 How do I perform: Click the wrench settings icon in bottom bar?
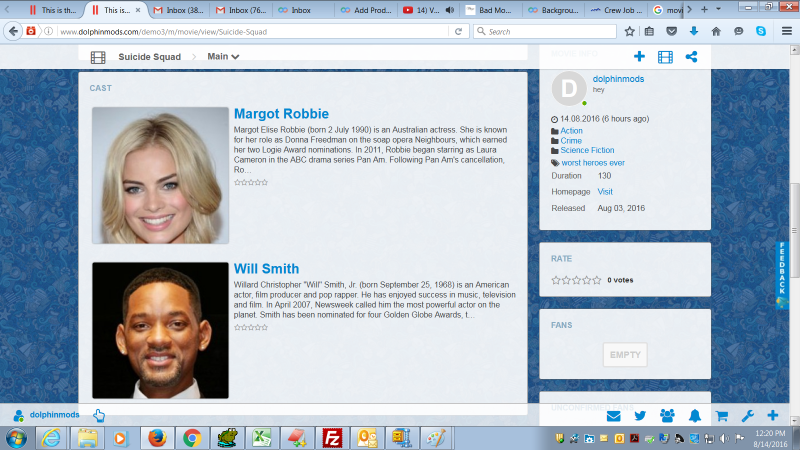pyautogui.click(x=747, y=416)
